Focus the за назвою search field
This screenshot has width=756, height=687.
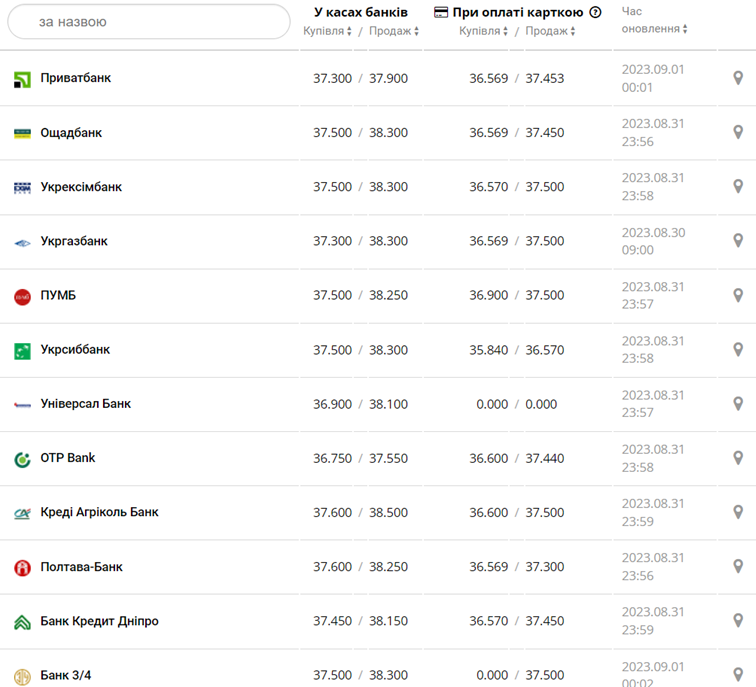coord(148,21)
